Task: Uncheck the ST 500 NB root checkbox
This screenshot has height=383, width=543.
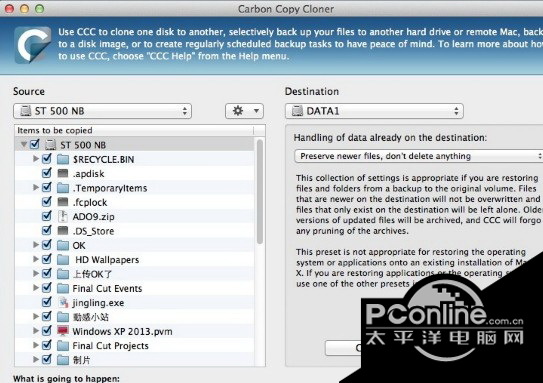Action: click(35, 144)
